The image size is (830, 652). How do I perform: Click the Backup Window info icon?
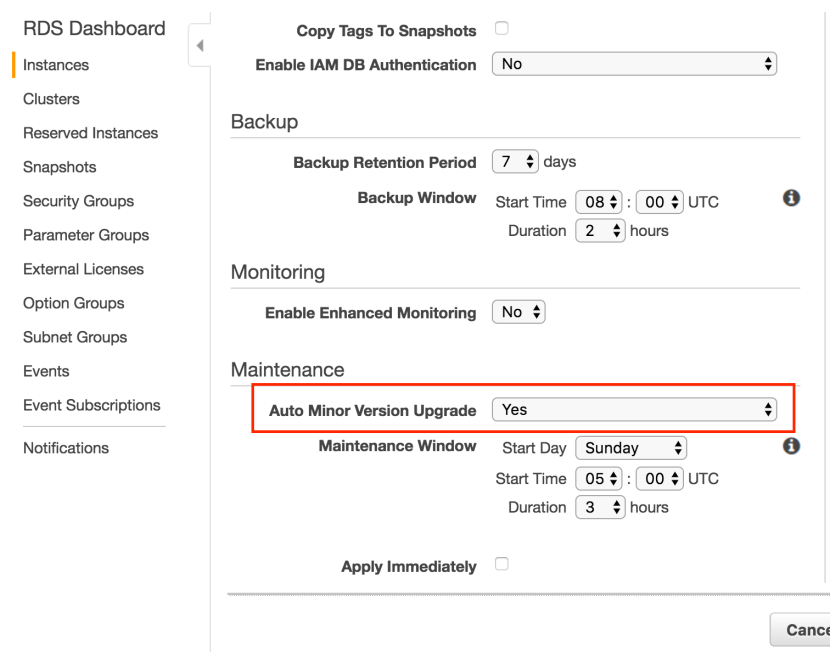[x=791, y=199]
